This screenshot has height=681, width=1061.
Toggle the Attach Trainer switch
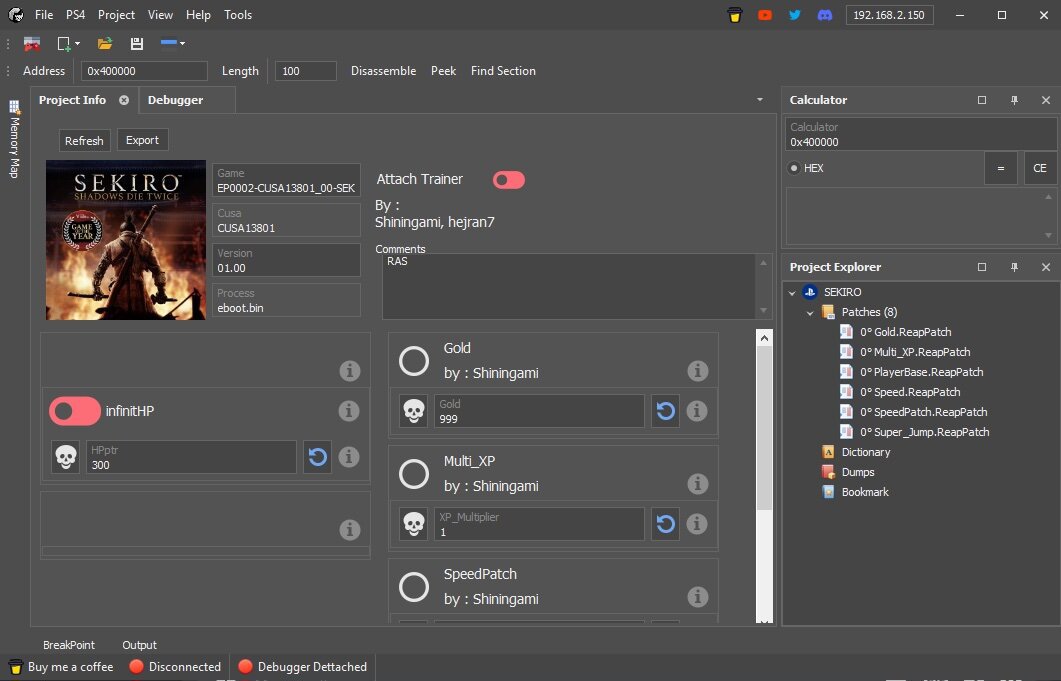pos(508,180)
